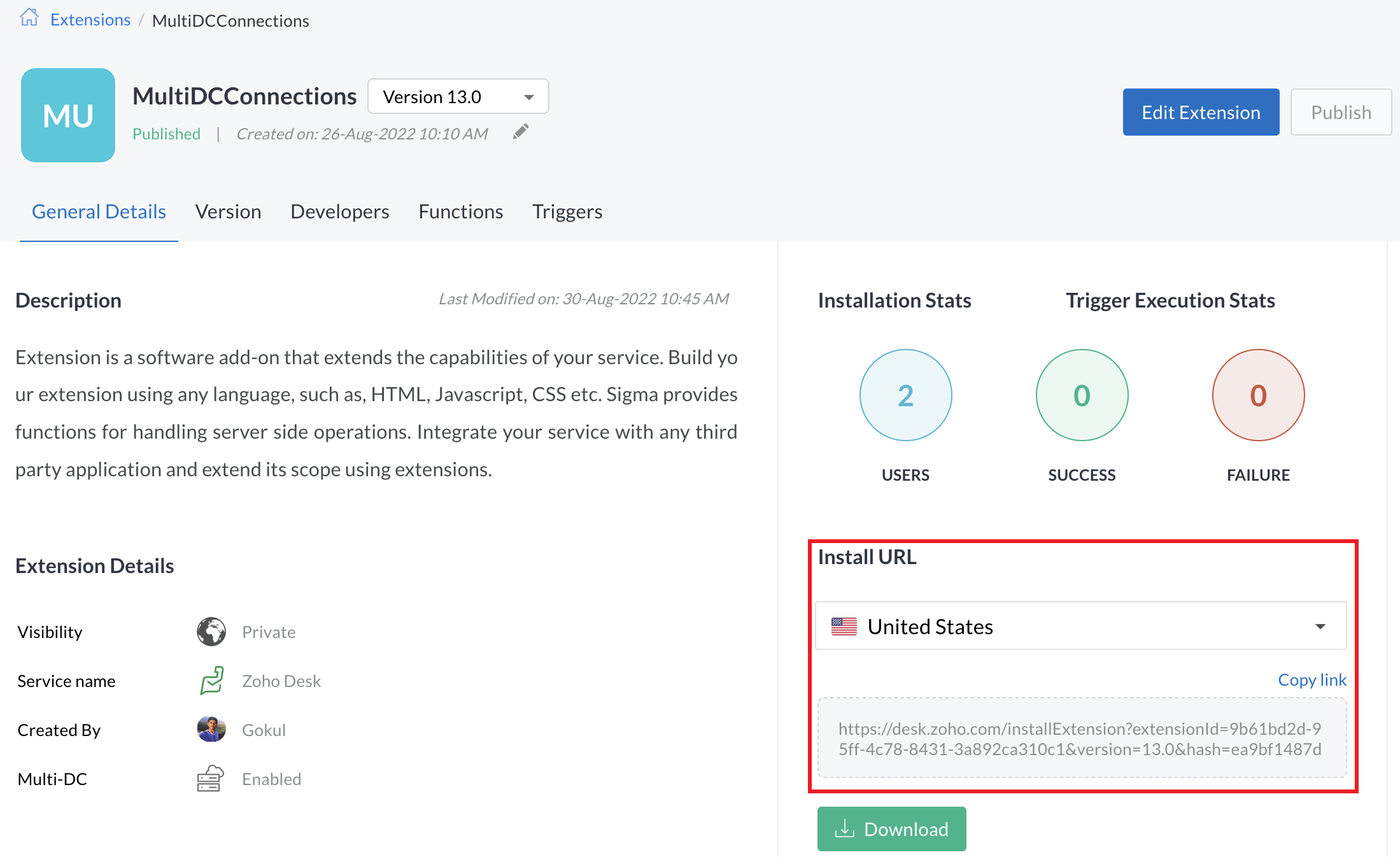Open the Developers tab
This screenshot has height=857, width=1400.
(x=339, y=211)
